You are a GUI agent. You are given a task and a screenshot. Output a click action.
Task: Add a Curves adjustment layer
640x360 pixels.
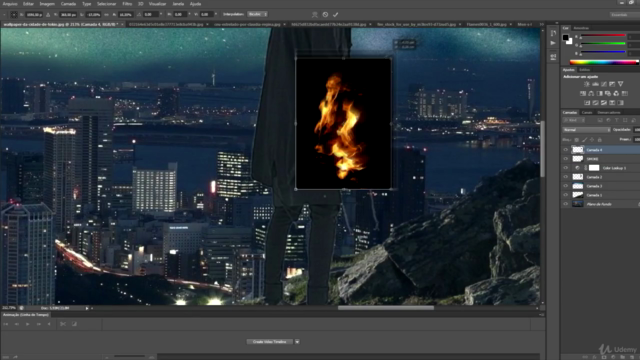coord(604,84)
